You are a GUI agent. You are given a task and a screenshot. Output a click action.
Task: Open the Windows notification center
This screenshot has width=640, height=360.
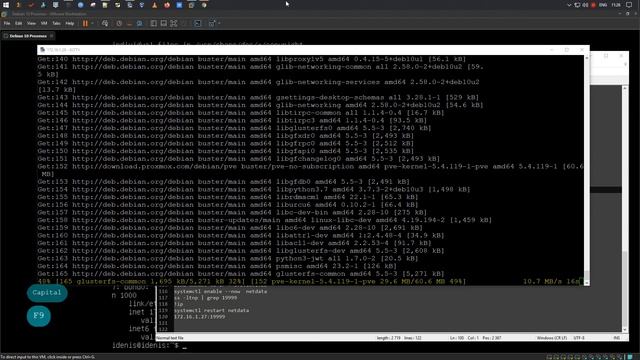[x=629, y=5]
